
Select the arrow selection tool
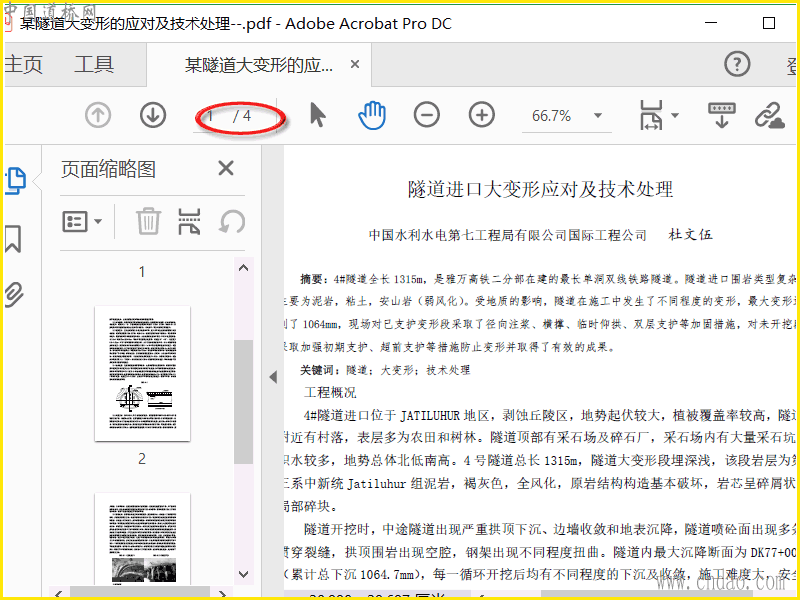coord(317,114)
